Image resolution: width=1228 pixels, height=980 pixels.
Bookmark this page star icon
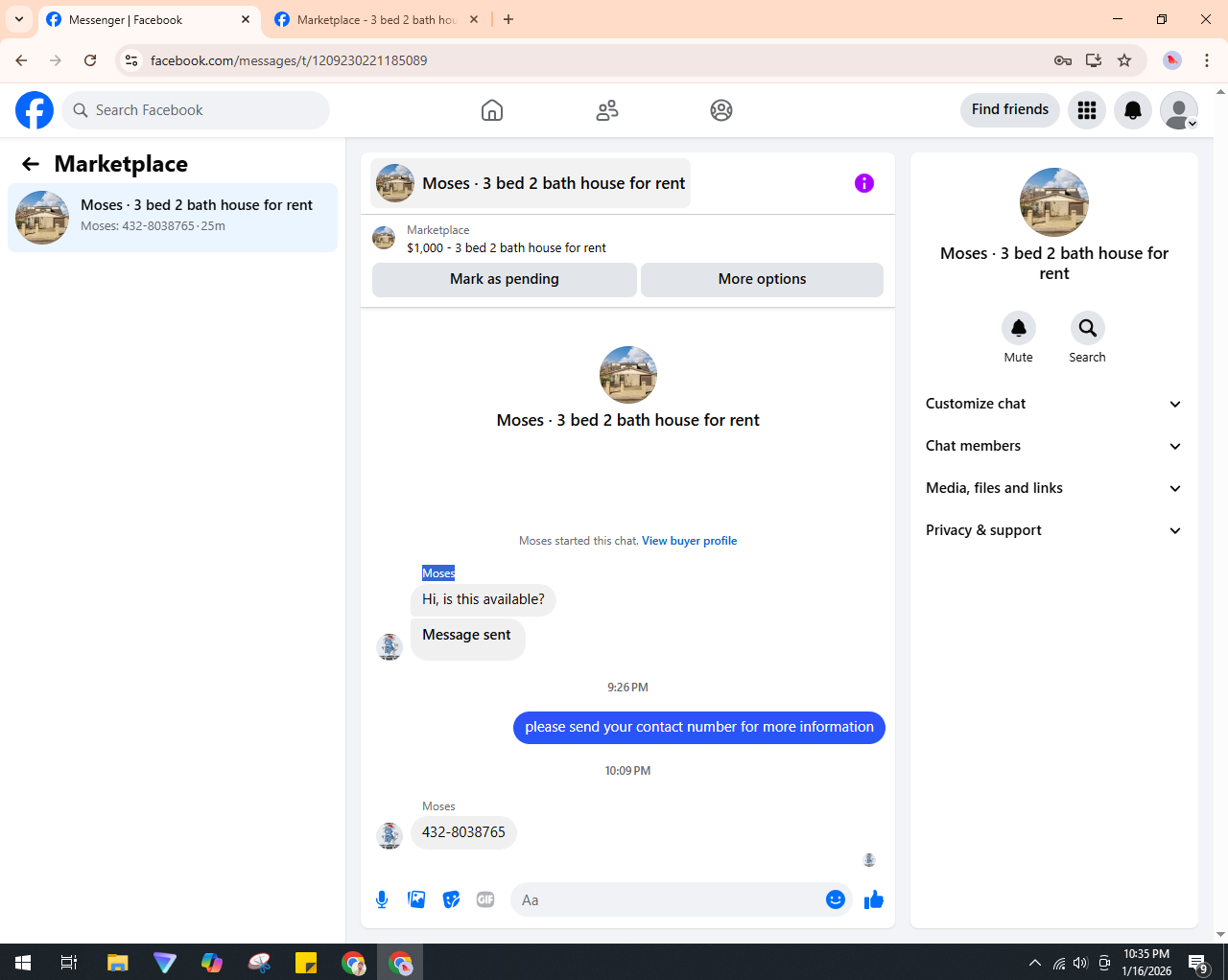pyautogui.click(x=1124, y=60)
